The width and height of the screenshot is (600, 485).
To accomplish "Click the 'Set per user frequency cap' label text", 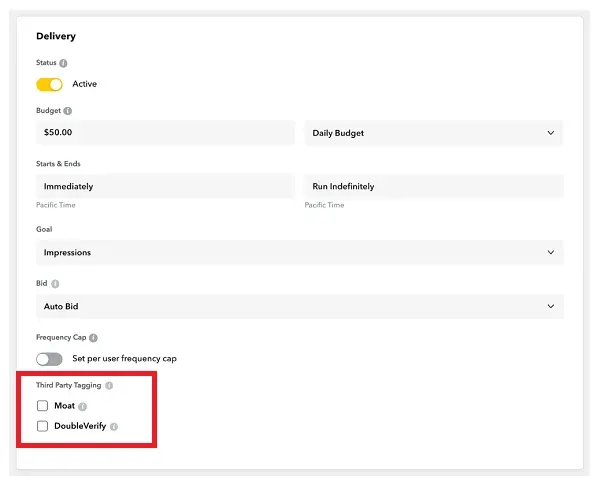I will click(x=124, y=358).
